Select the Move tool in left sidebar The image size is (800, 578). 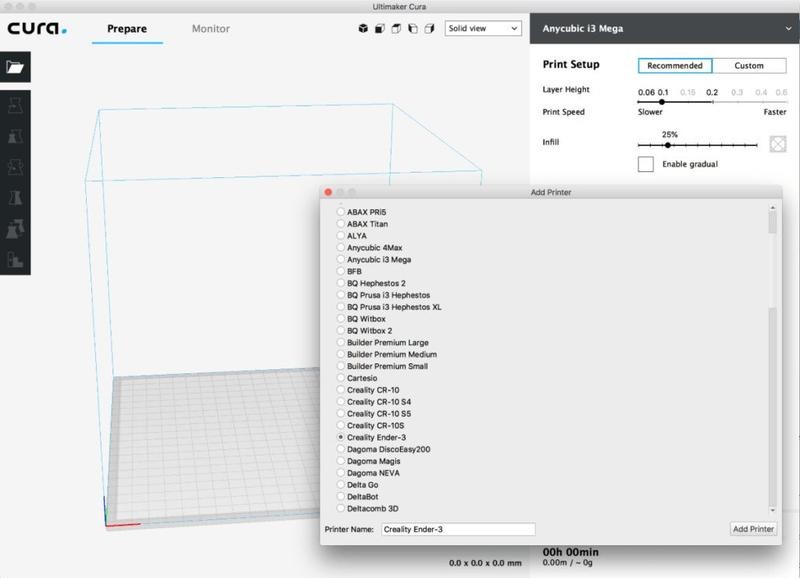click(15, 104)
